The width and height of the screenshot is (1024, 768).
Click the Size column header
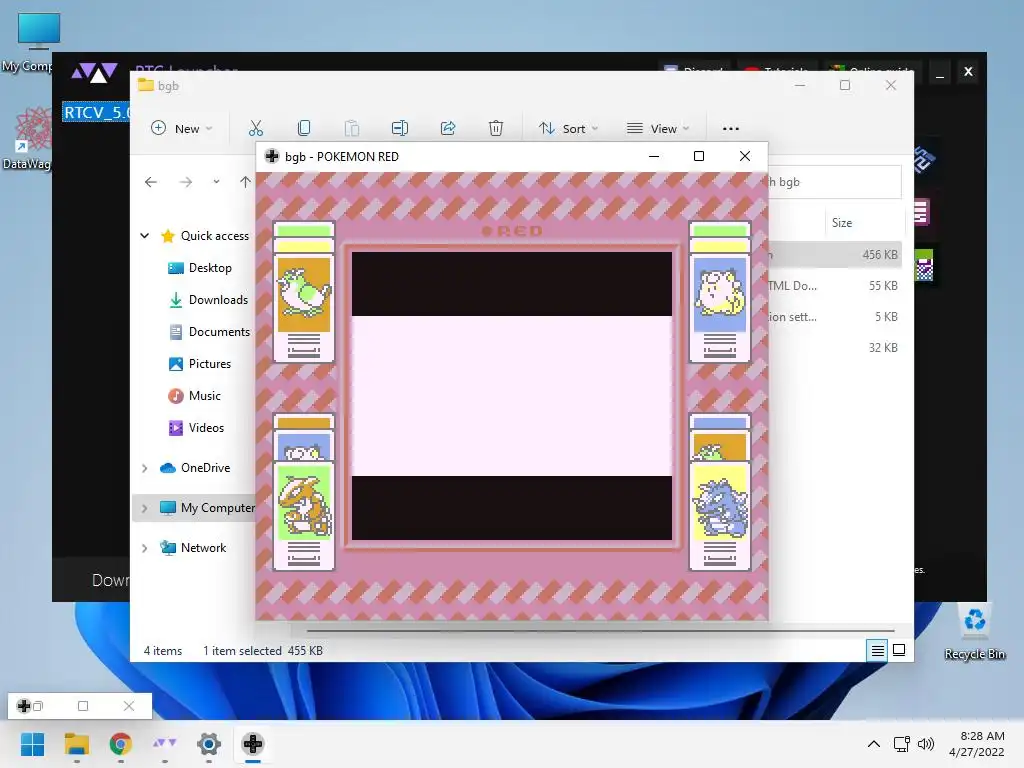click(842, 223)
